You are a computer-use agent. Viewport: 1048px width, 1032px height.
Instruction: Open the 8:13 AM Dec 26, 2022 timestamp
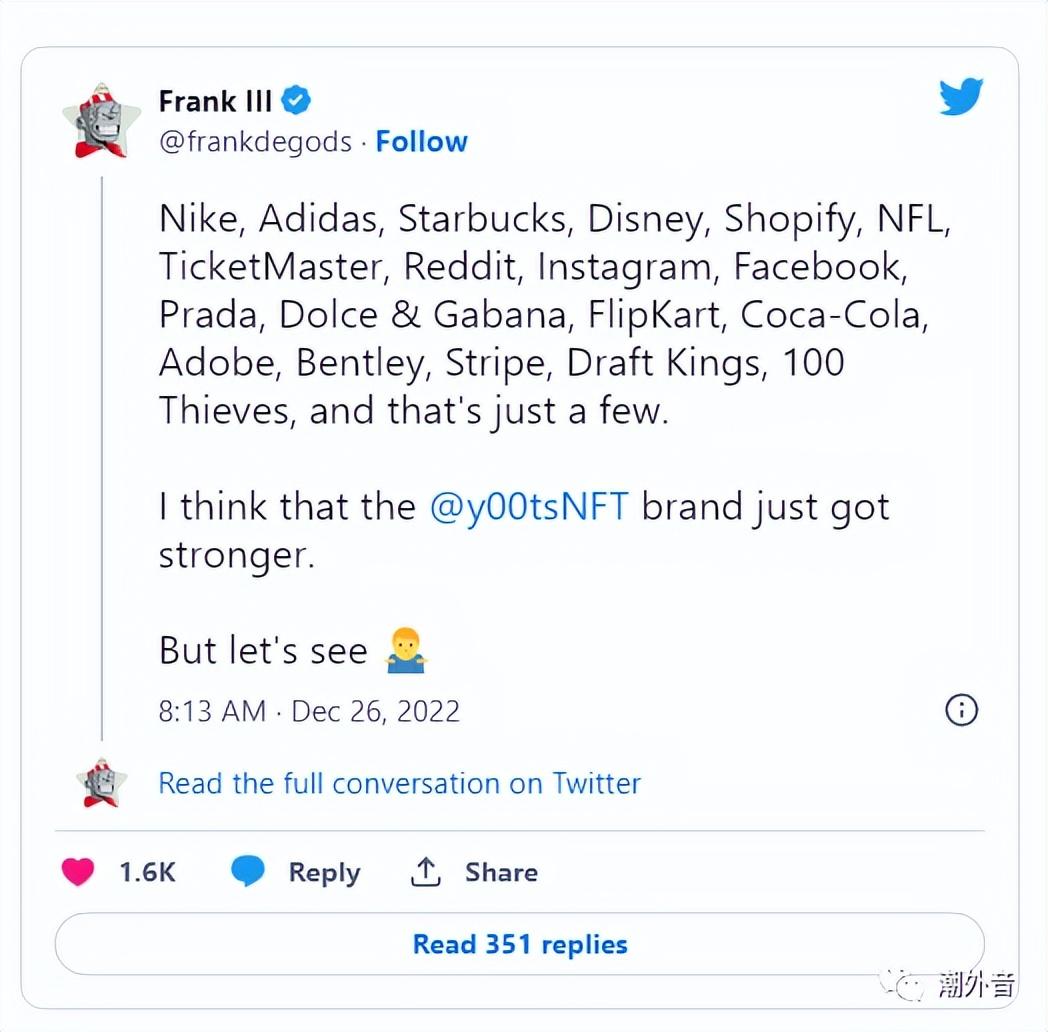click(x=309, y=711)
